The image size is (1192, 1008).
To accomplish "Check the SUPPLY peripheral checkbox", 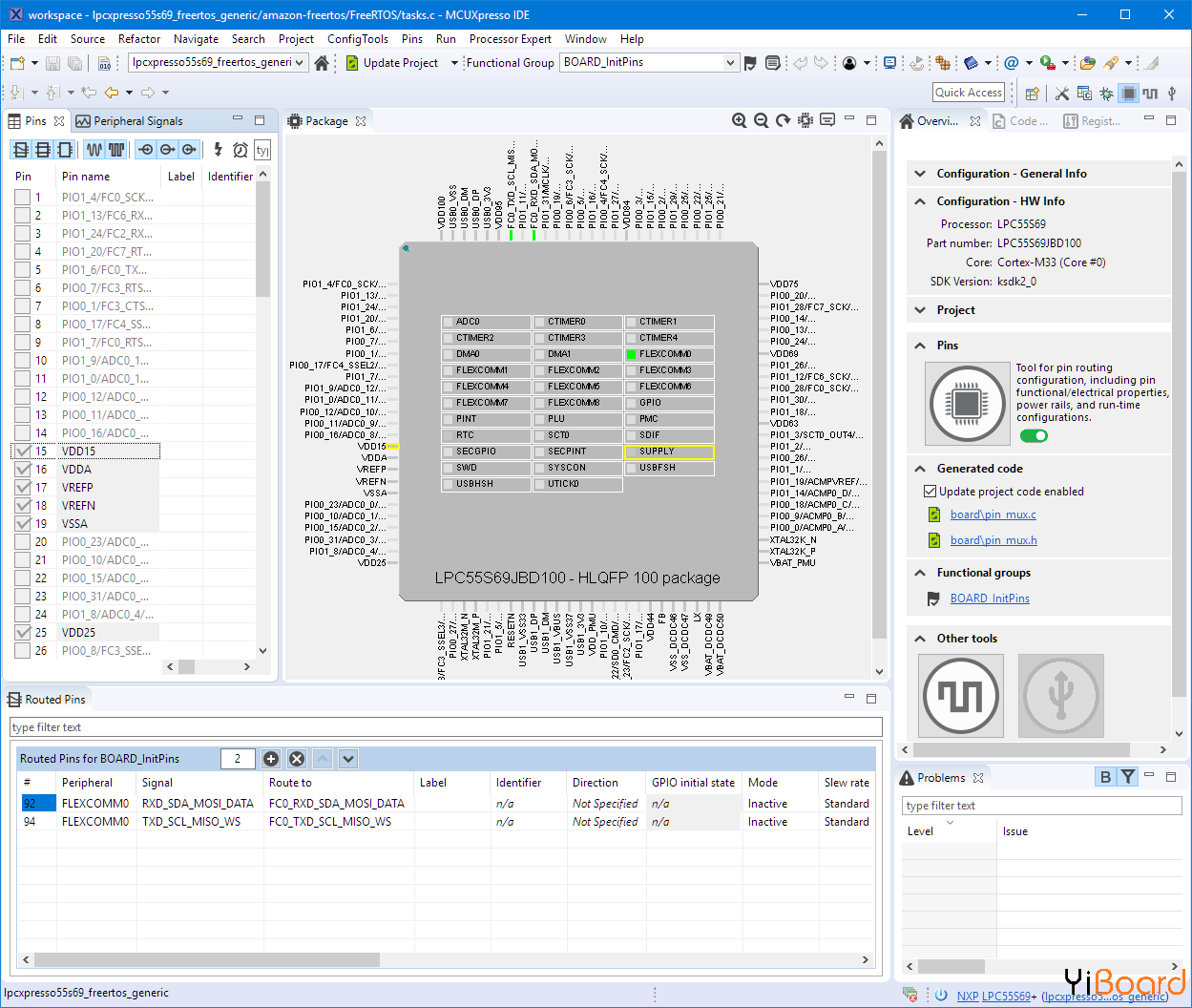I will [x=631, y=451].
